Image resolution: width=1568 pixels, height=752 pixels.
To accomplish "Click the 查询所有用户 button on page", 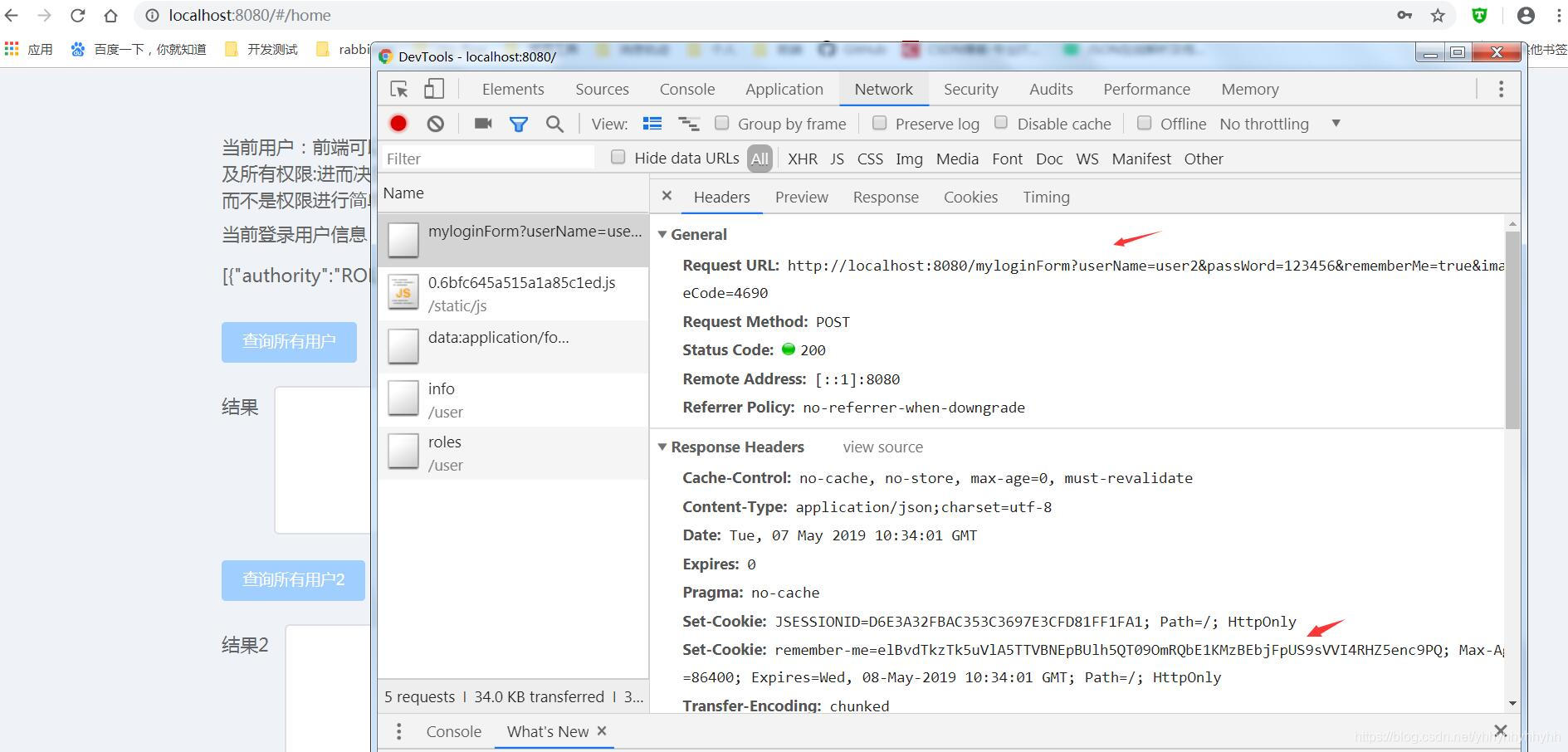I will pos(289,342).
